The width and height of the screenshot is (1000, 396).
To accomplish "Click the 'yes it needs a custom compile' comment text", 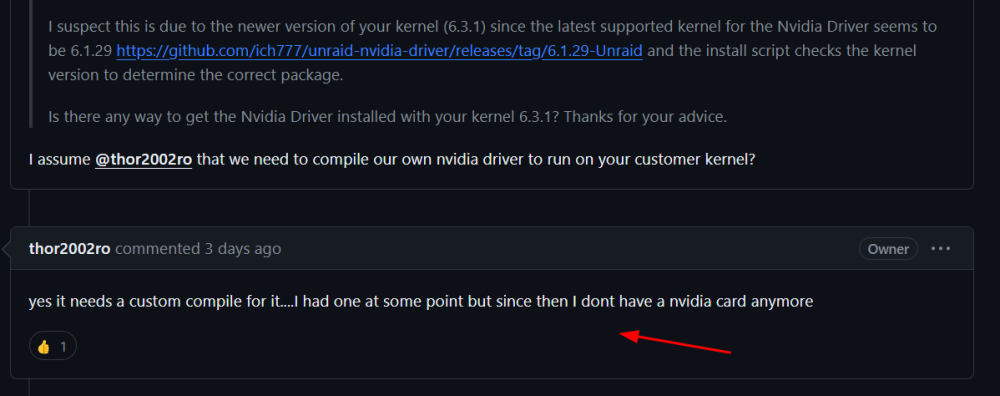I will [x=421, y=301].
